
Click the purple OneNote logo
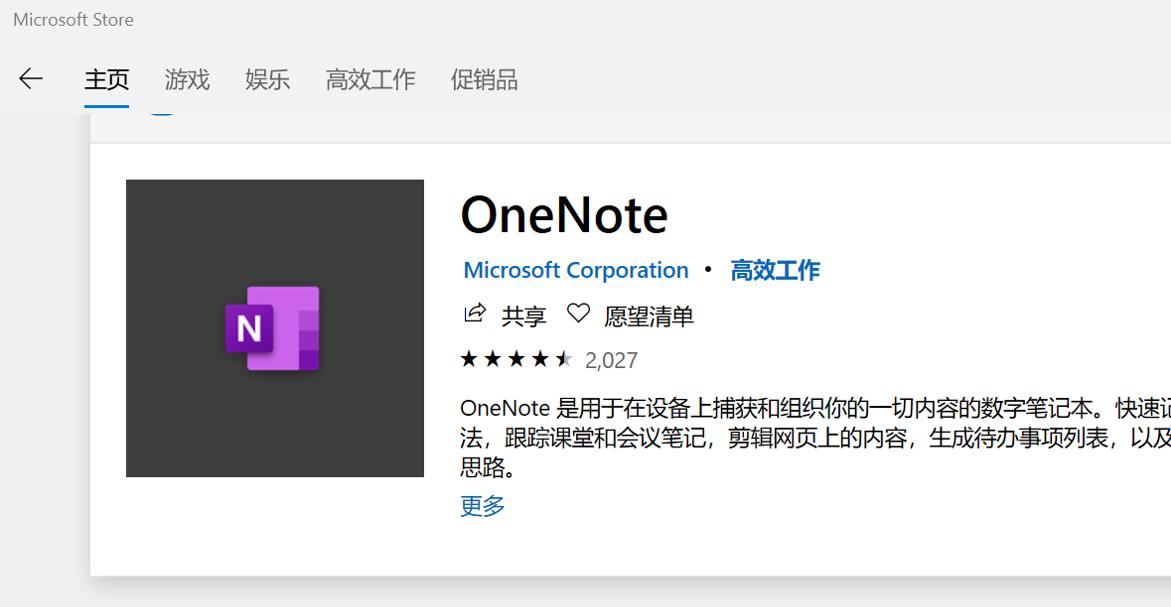(x=273, y=327)
